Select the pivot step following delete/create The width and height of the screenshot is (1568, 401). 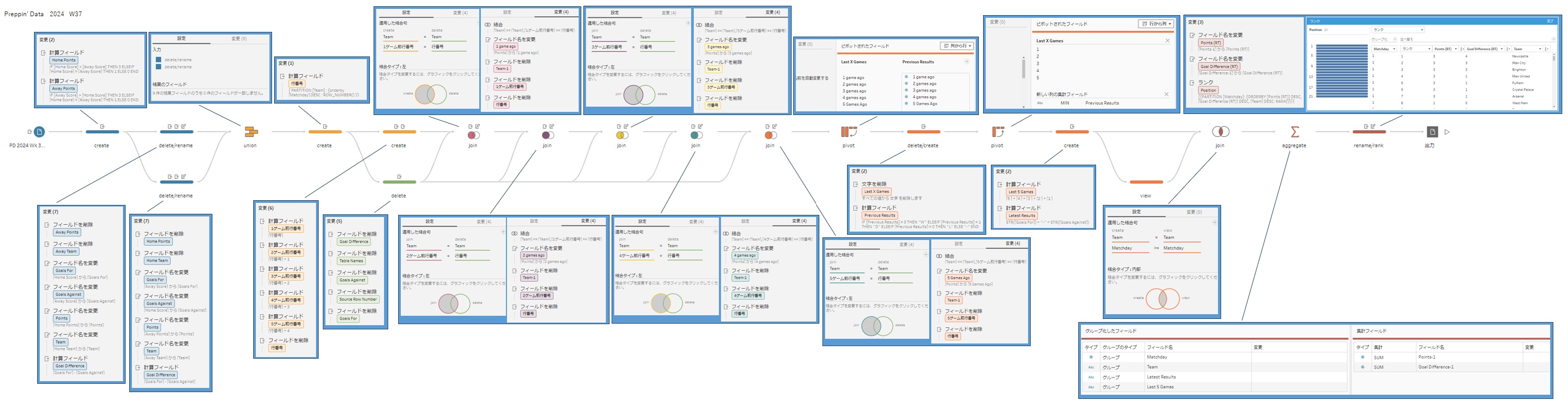(997, 131)
